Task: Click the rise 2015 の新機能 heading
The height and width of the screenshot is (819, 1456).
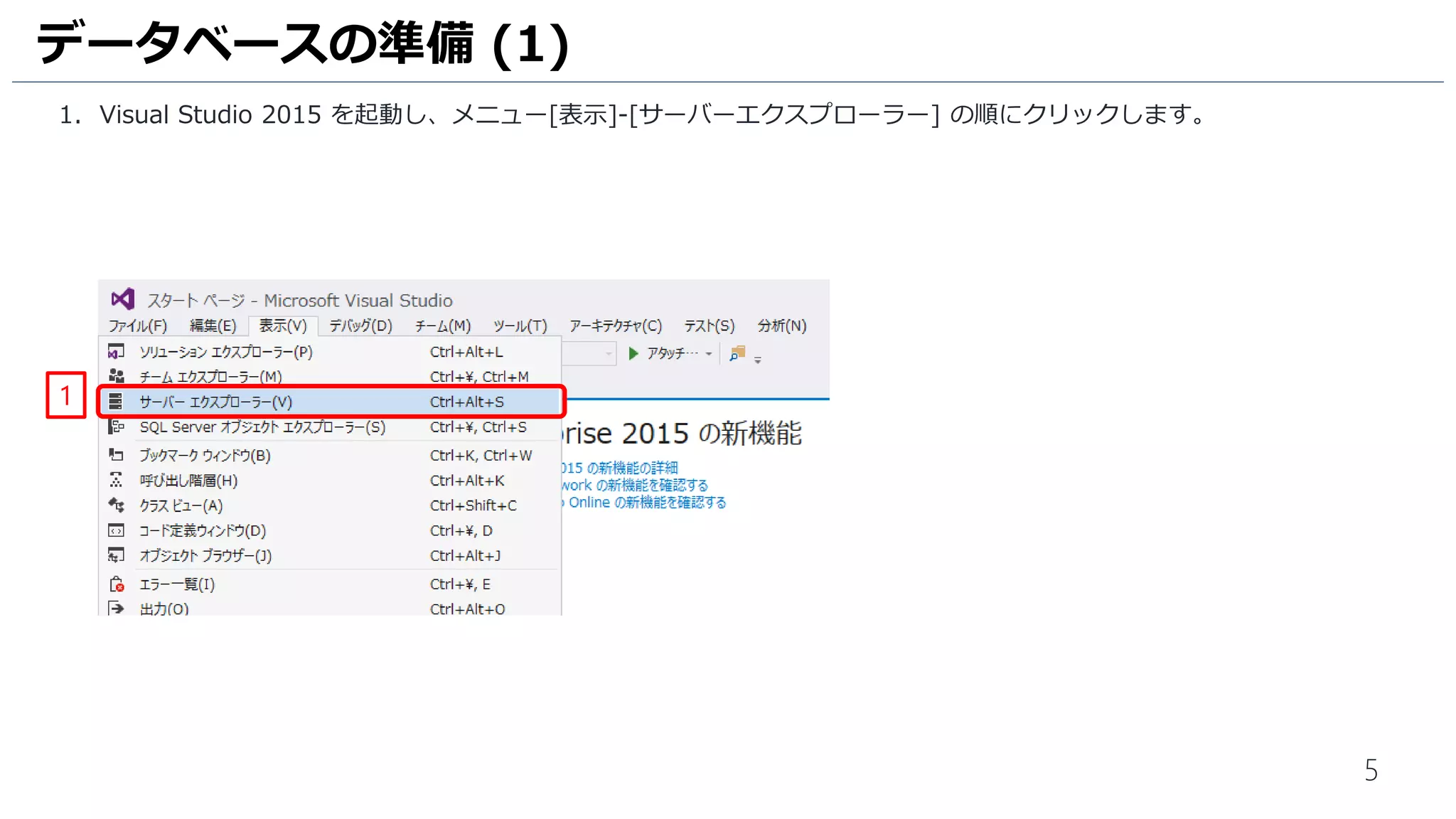Action: (x=682, y=433)
